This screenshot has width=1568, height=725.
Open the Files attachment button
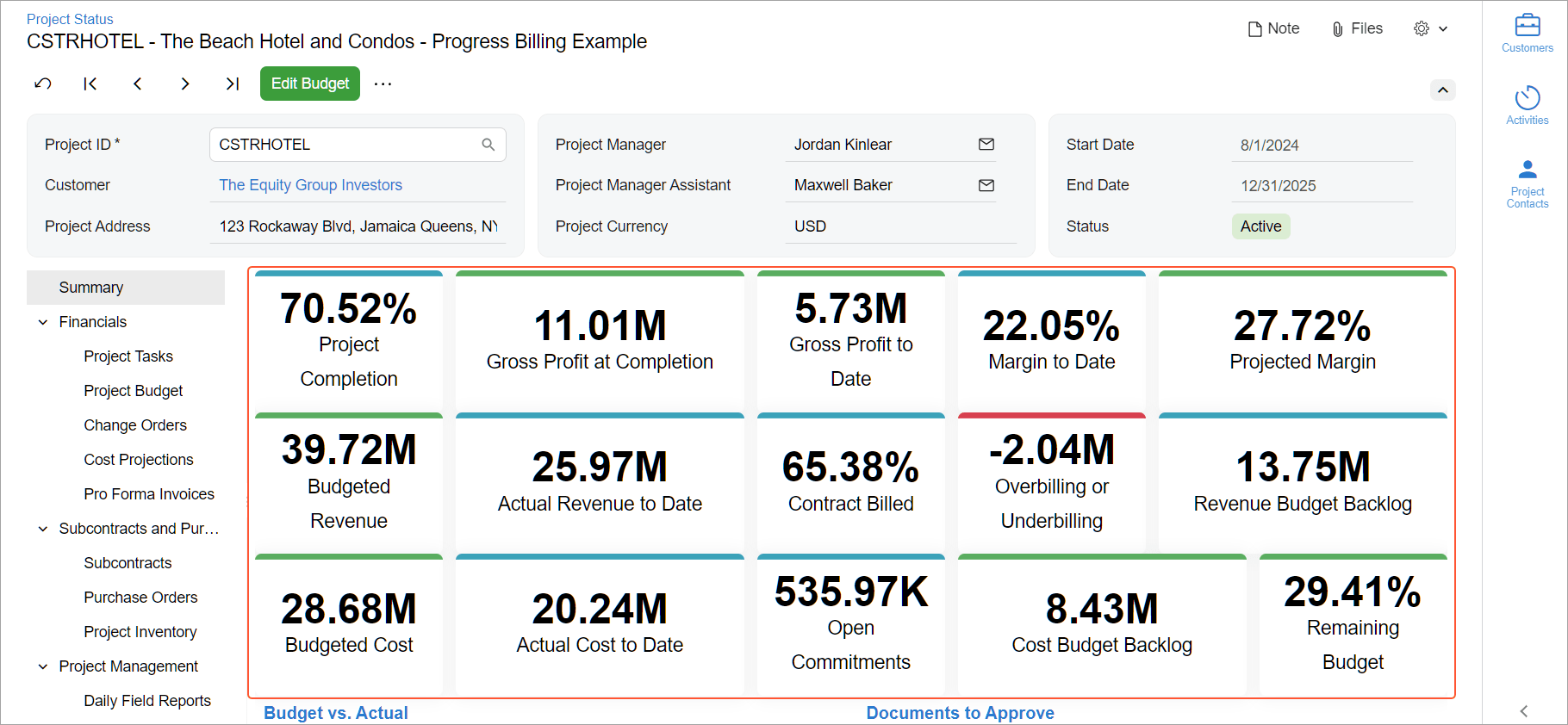coord(1357,28)
